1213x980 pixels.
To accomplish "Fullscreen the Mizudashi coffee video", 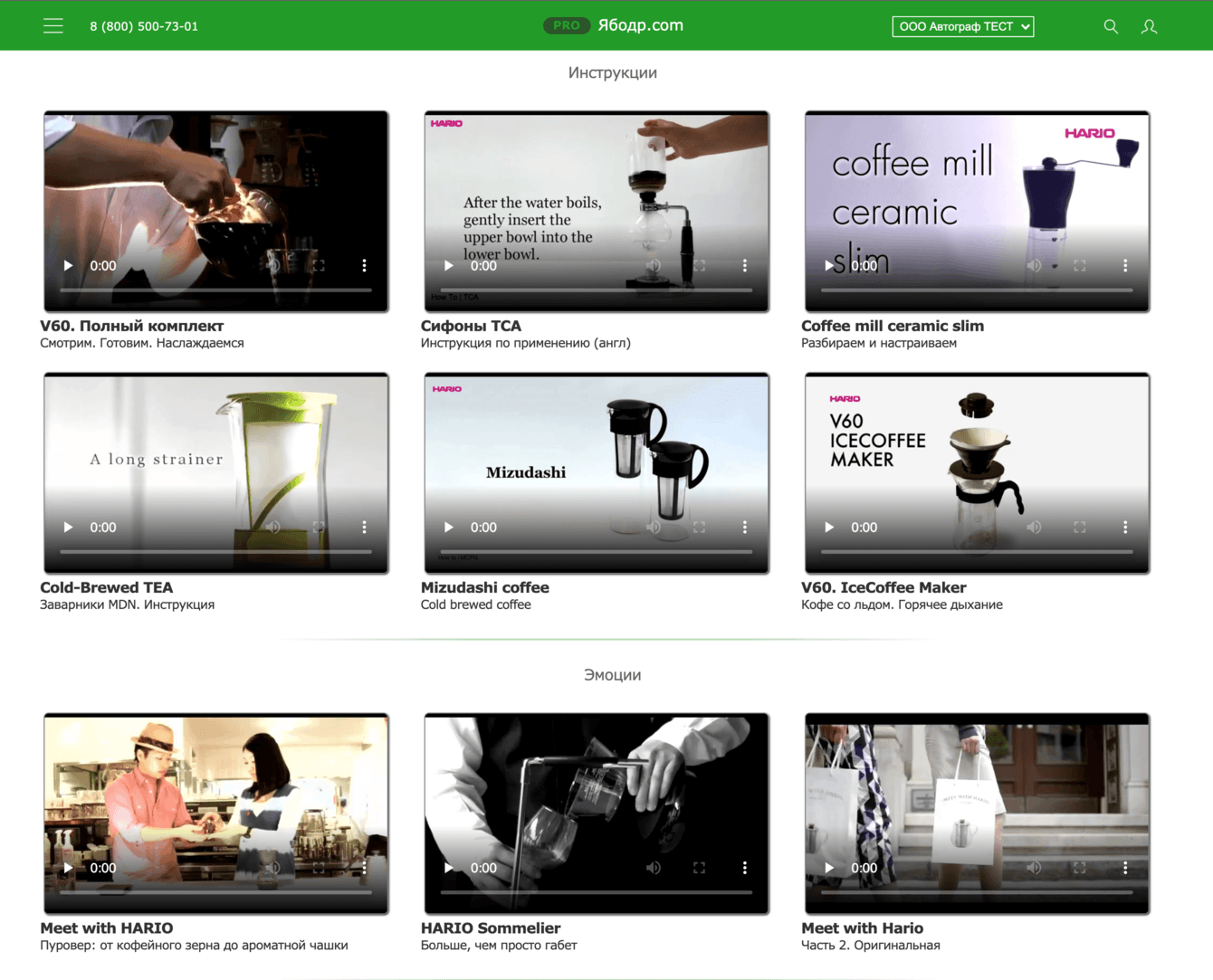I will [699, 528].
